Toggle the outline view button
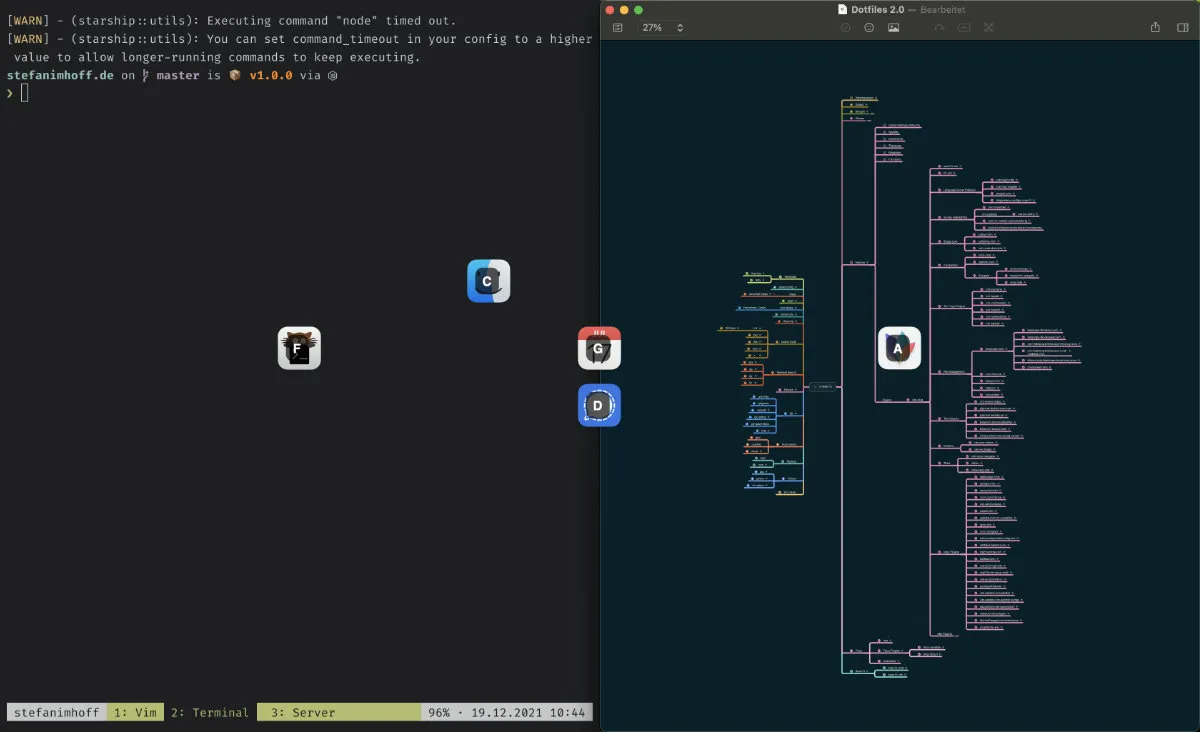The width and height of the screenshot is (1200, 732). coord(617,28)
